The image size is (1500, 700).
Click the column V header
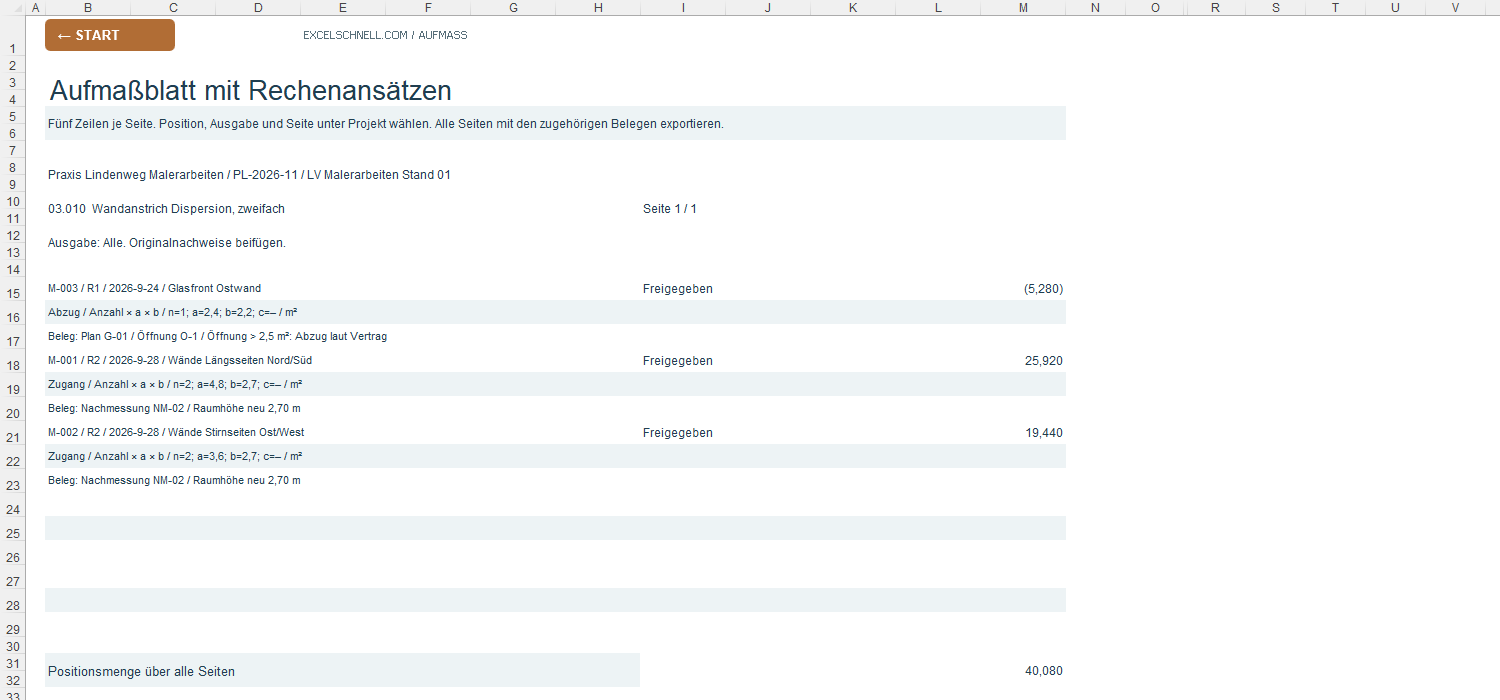point(1455,8)
